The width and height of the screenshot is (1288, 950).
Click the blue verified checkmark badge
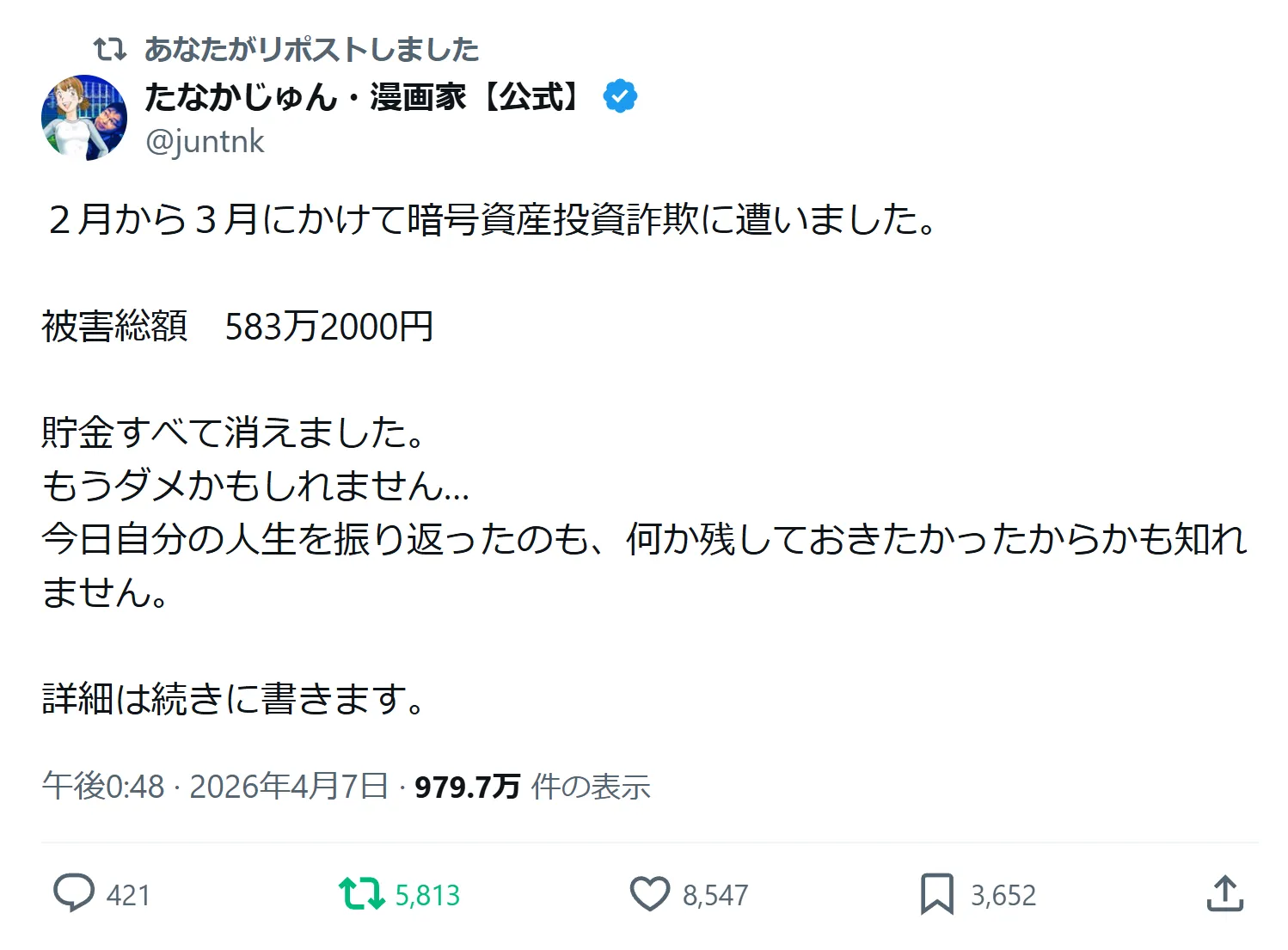tap(621, 96)
